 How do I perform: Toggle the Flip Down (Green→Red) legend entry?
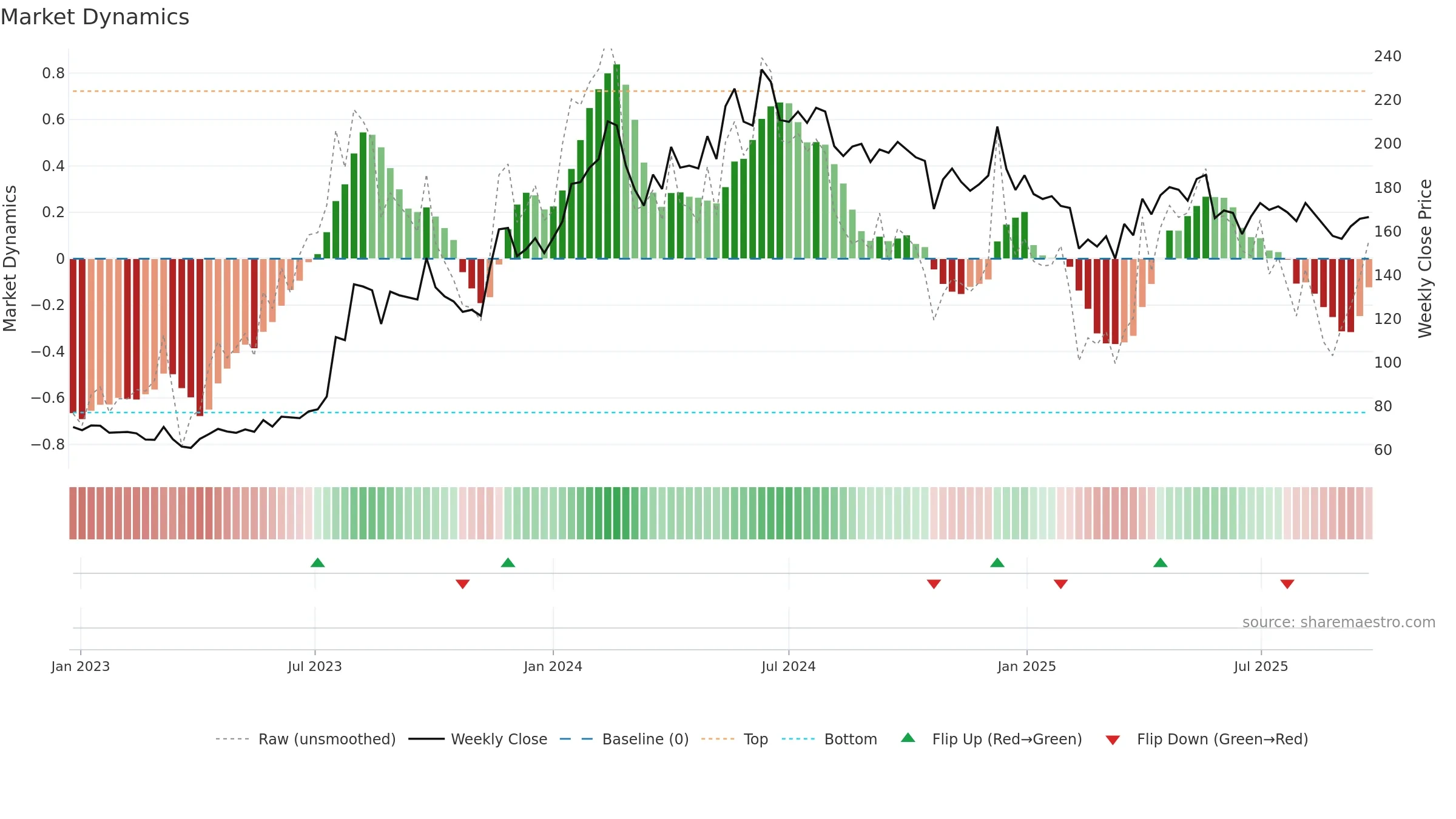point(1207,739)
